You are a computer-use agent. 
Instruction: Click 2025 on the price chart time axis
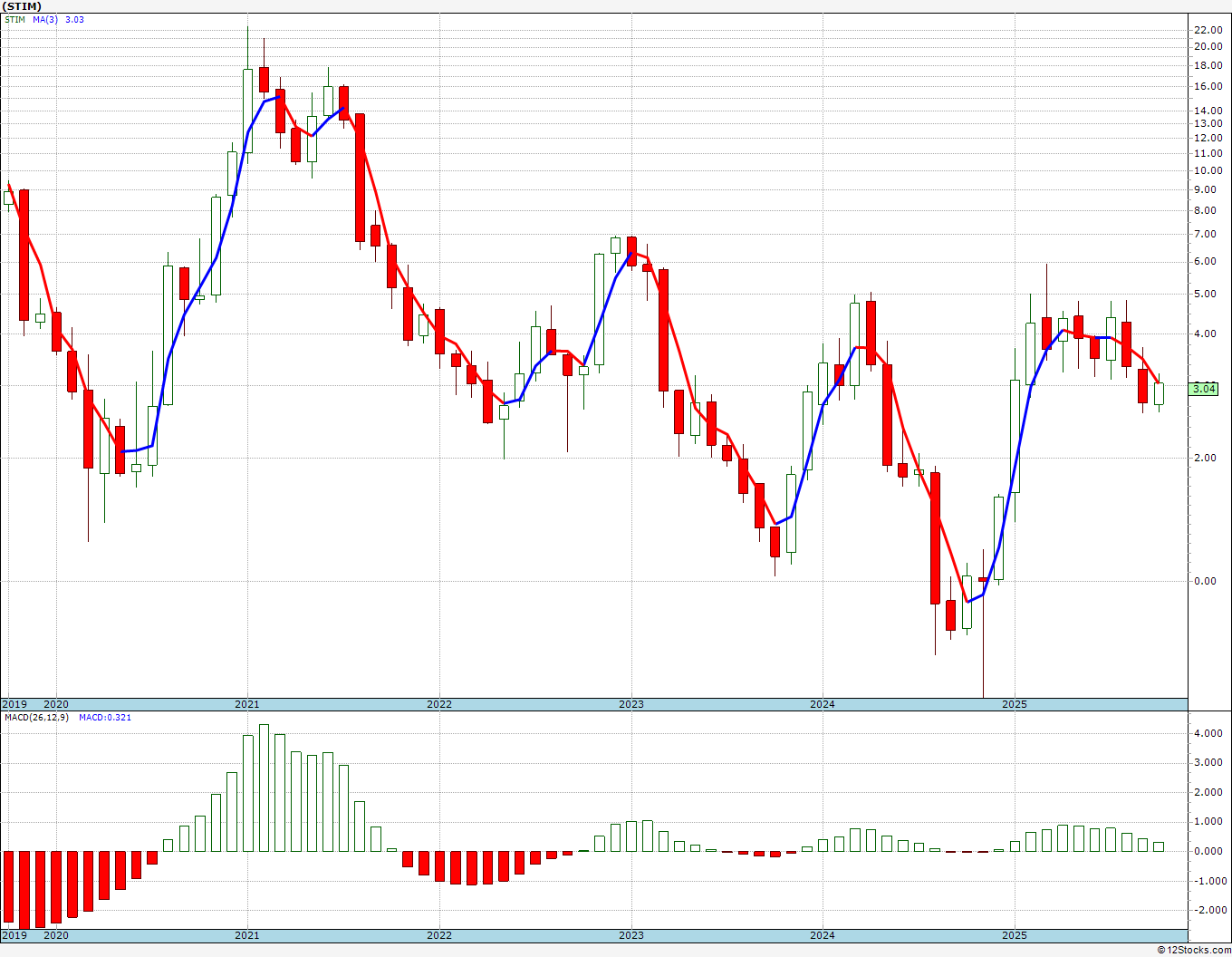click(x=1015, y=704)
